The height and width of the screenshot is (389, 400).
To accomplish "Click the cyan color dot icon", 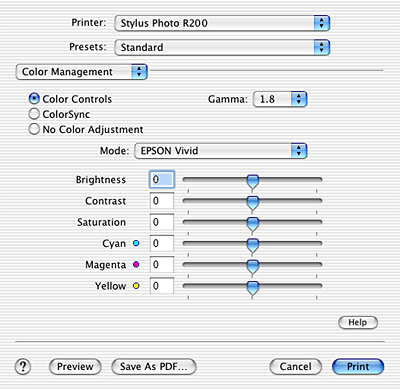I will pos(136,243).
